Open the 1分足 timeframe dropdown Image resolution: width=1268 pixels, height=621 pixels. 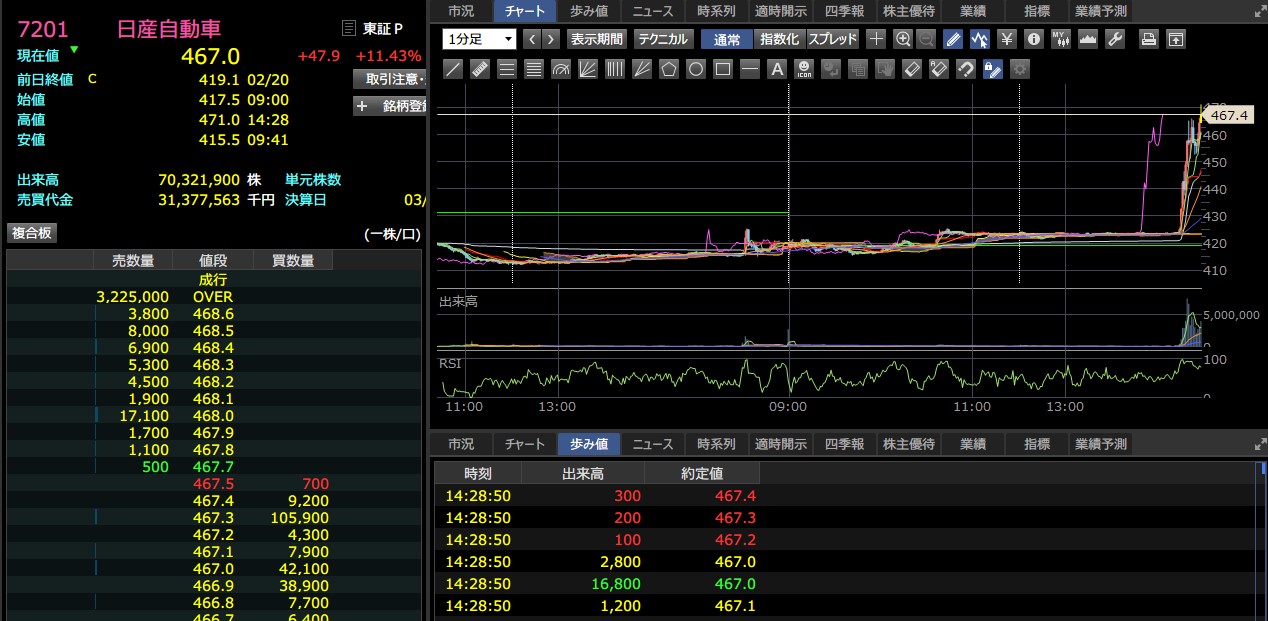pyautogui.click(x=479, y=39)
